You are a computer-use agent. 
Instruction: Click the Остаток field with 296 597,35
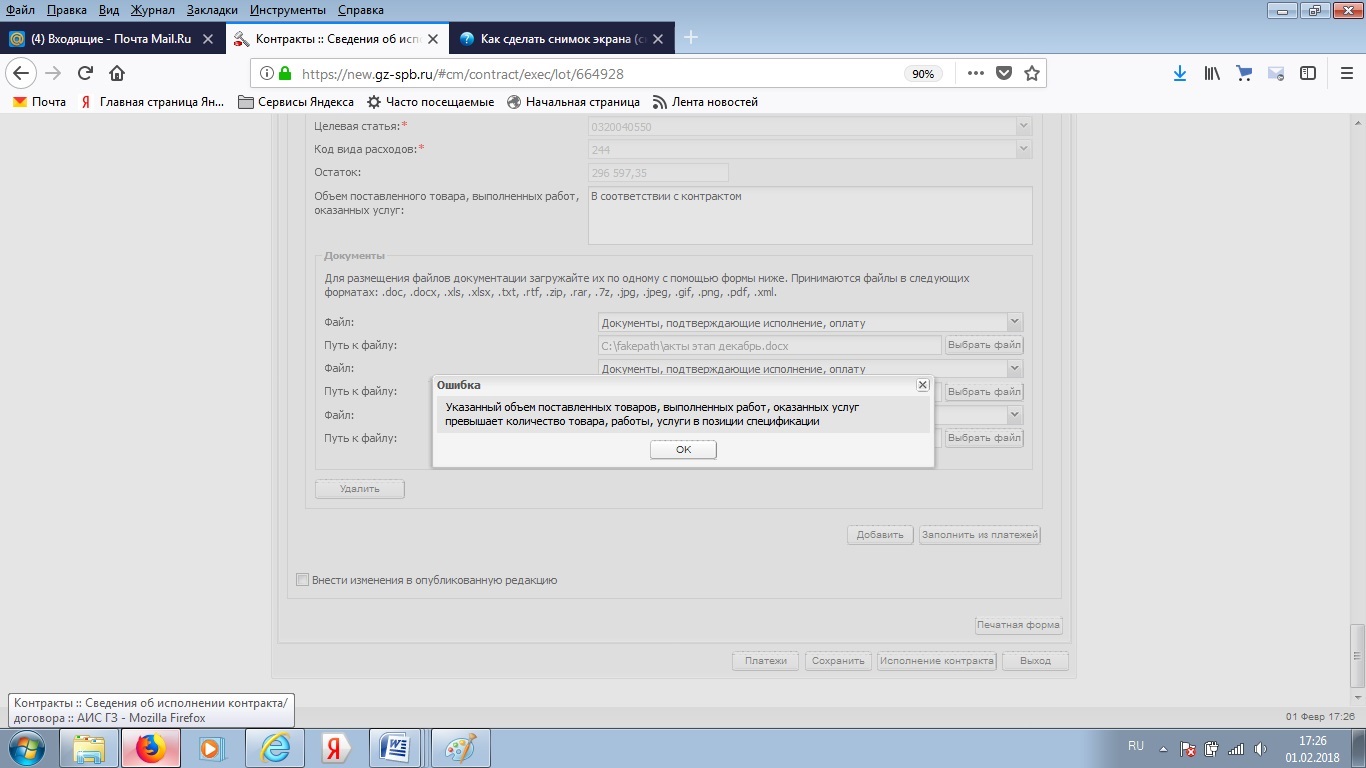click(x=658, y=173)
